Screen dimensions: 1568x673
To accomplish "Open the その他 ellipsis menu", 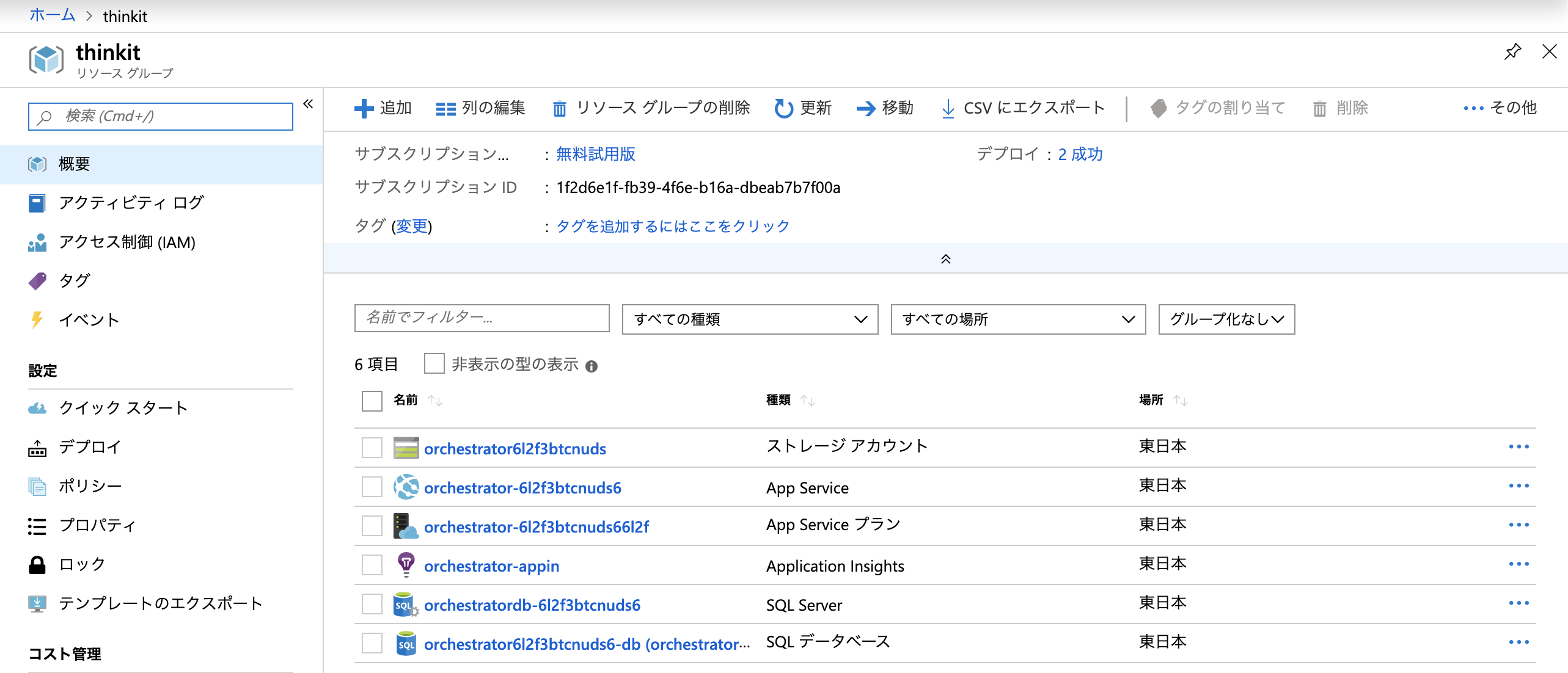I will [1500, 108].
